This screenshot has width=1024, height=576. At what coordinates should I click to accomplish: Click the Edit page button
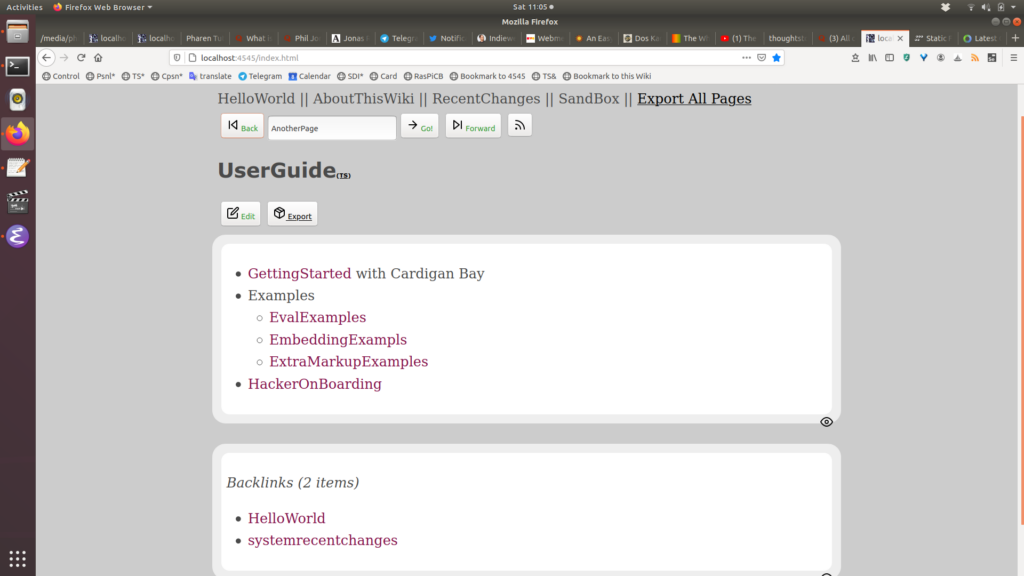click(241, 214)
